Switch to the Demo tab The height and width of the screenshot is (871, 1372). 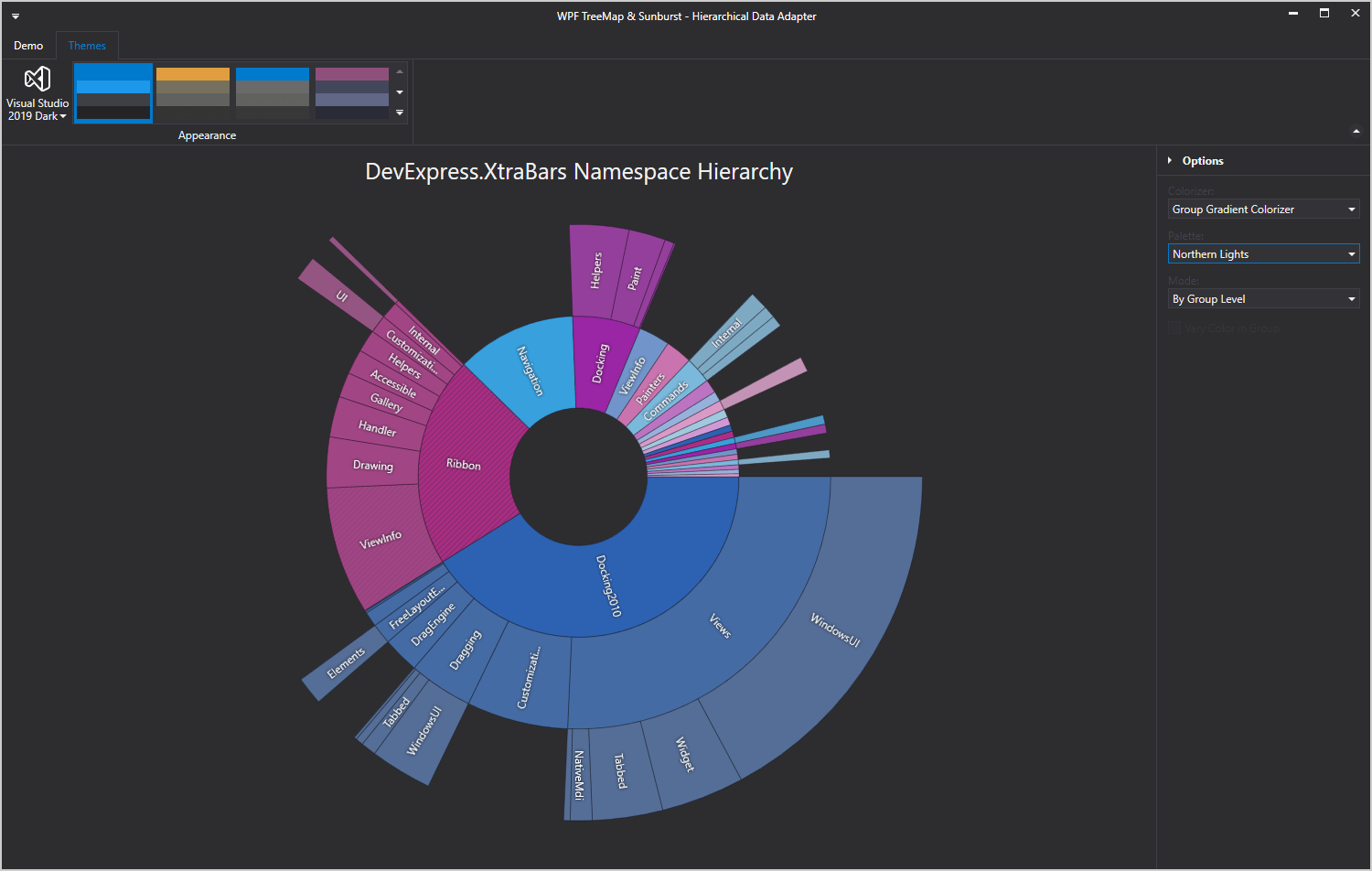[28, 45]
